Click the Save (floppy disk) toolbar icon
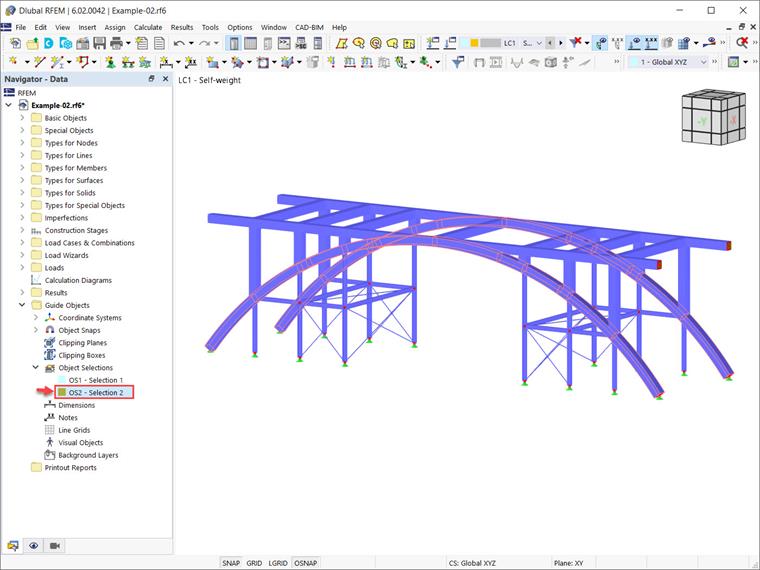This screenshot has height=570, width=760. 99,43
